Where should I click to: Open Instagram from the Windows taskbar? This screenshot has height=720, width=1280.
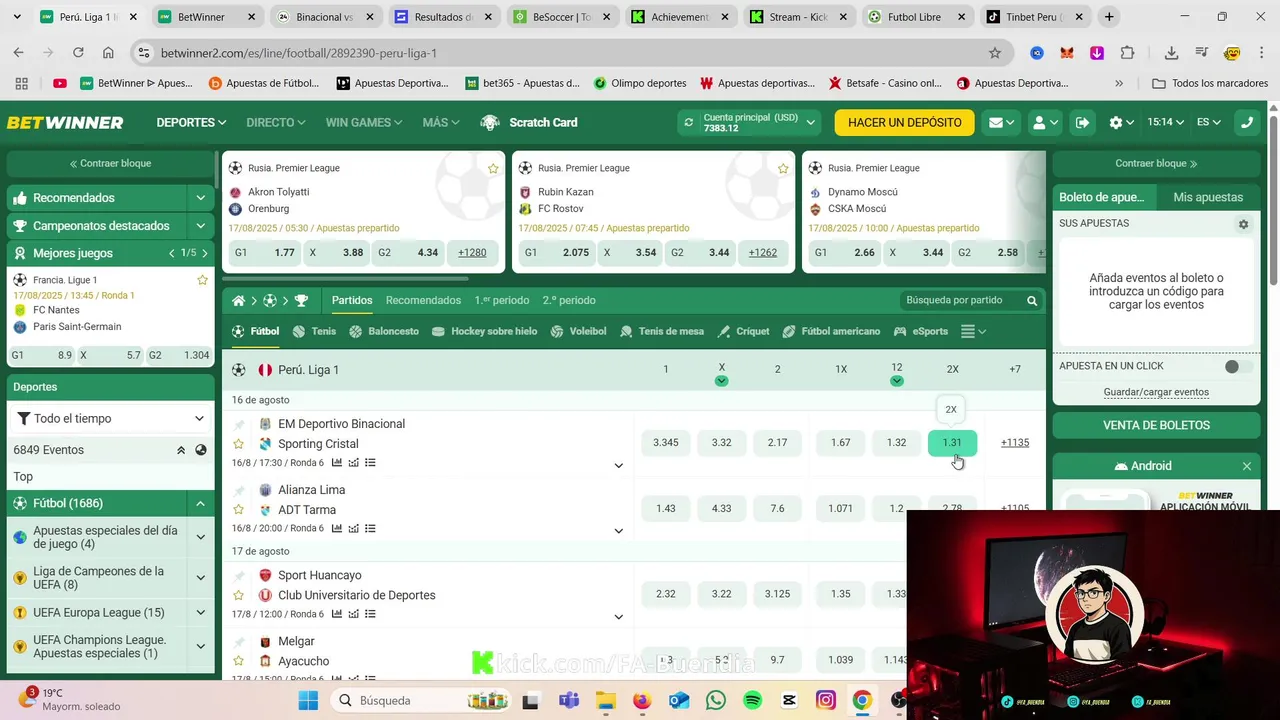pos(825,700)
